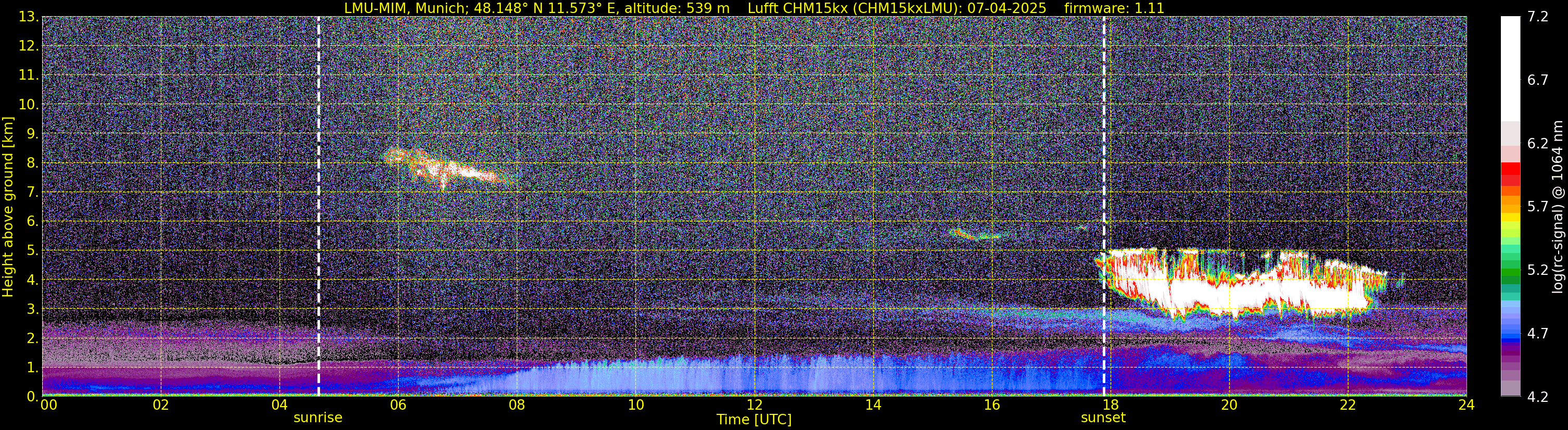Click the colorbar scale beside the plot
Viewport: 1568px width, 430px height.
tap(1510, 207)
